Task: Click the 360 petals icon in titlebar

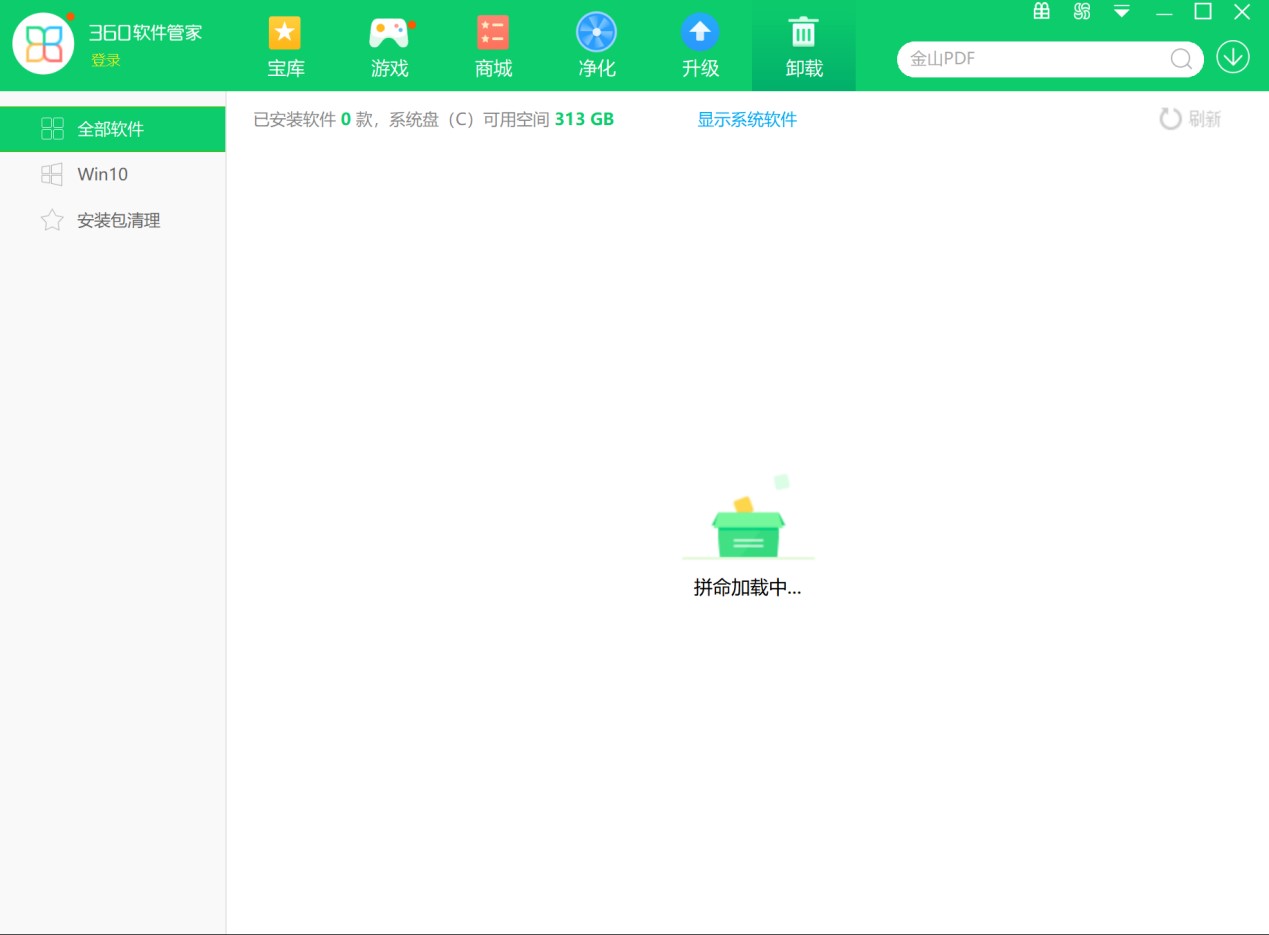Action: [x=1080, y=11]
